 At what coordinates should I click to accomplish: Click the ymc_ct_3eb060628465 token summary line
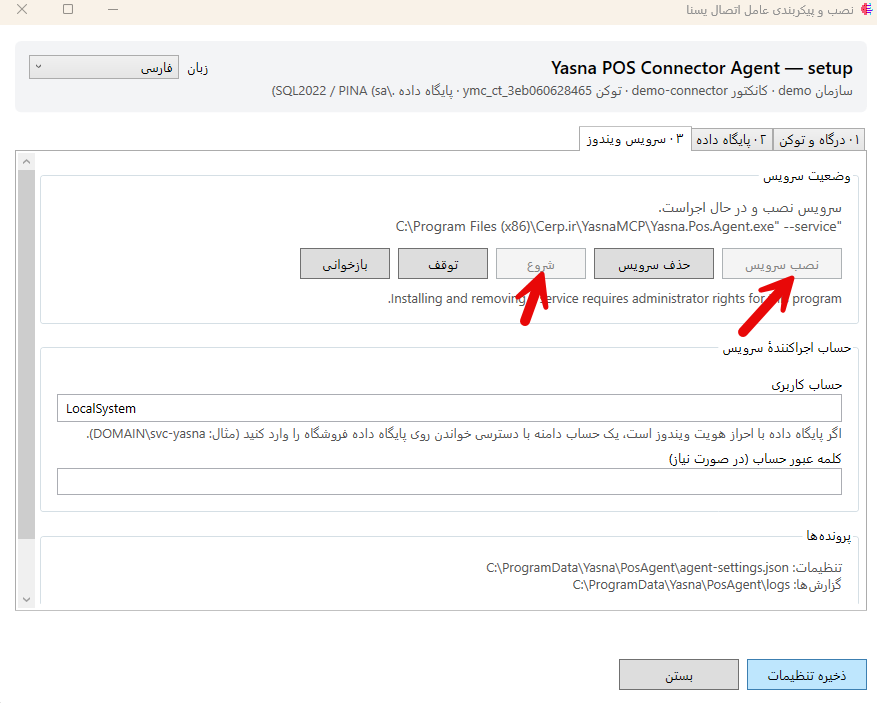(x=562, y=91)
